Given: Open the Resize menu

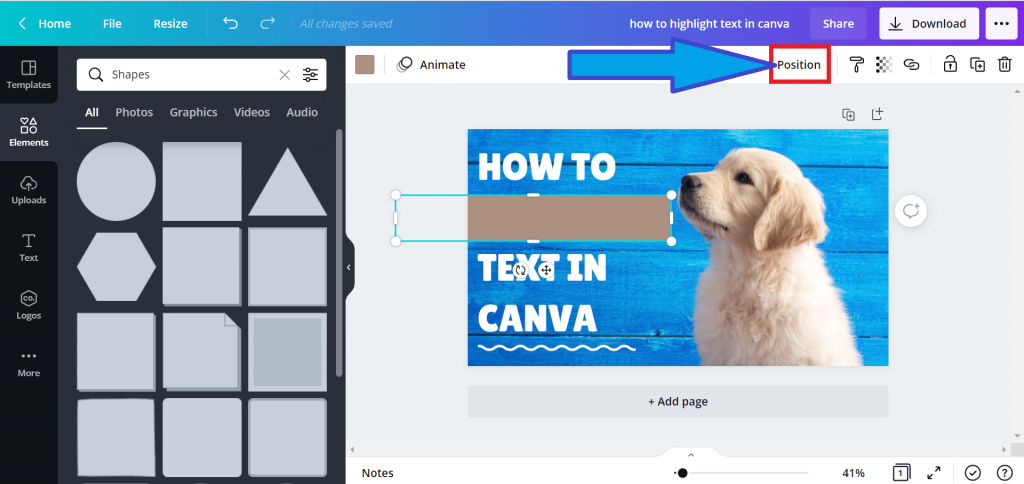Looking at the screenshot, I should coord(170,24).
